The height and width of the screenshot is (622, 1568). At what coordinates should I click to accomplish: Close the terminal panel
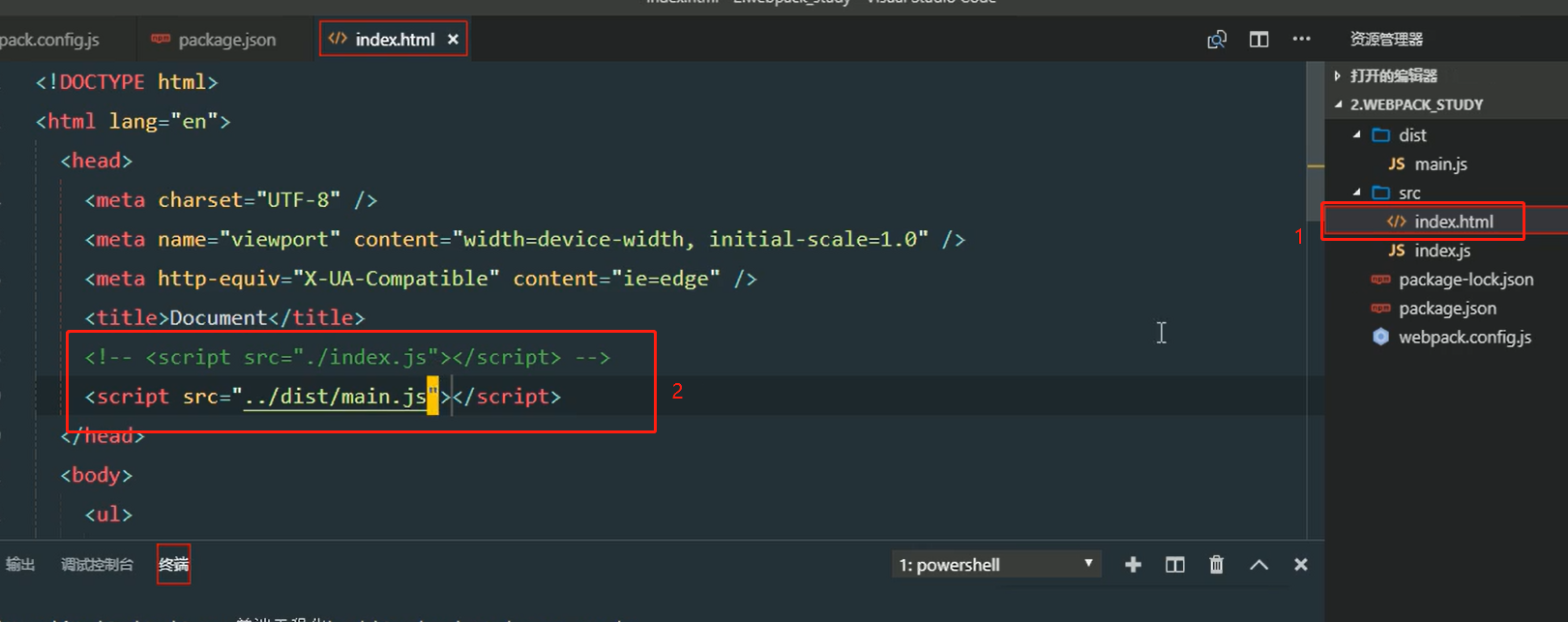(x=1301, y=565)
